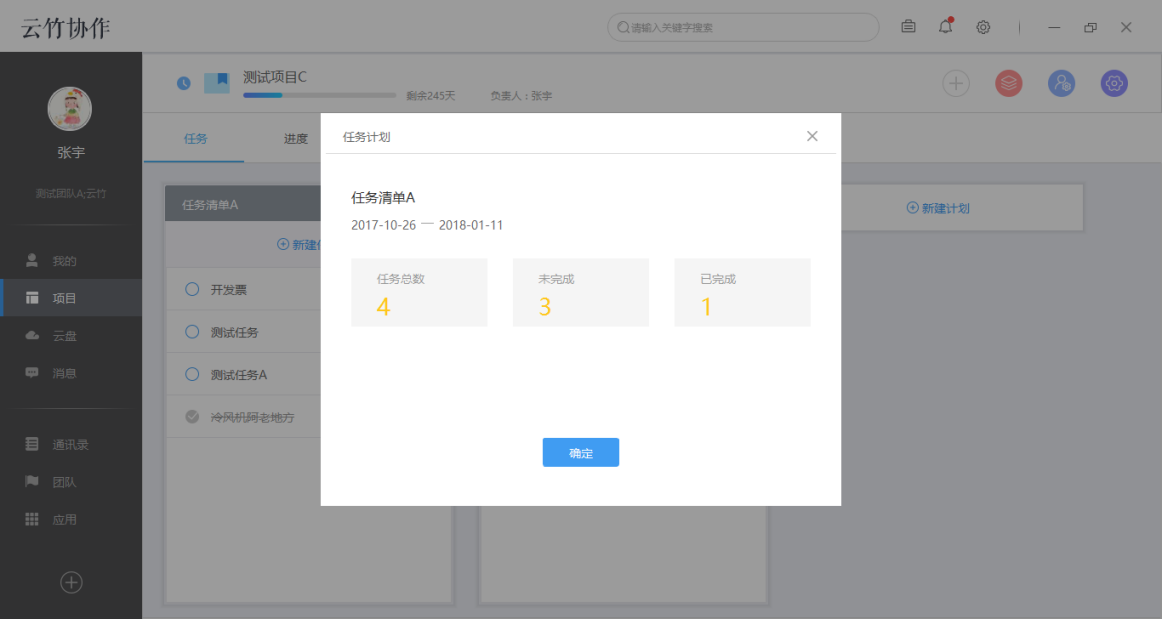
Task: Uncheck completed task 冷风机阿老地方
Action: click(x=192, y=416)
